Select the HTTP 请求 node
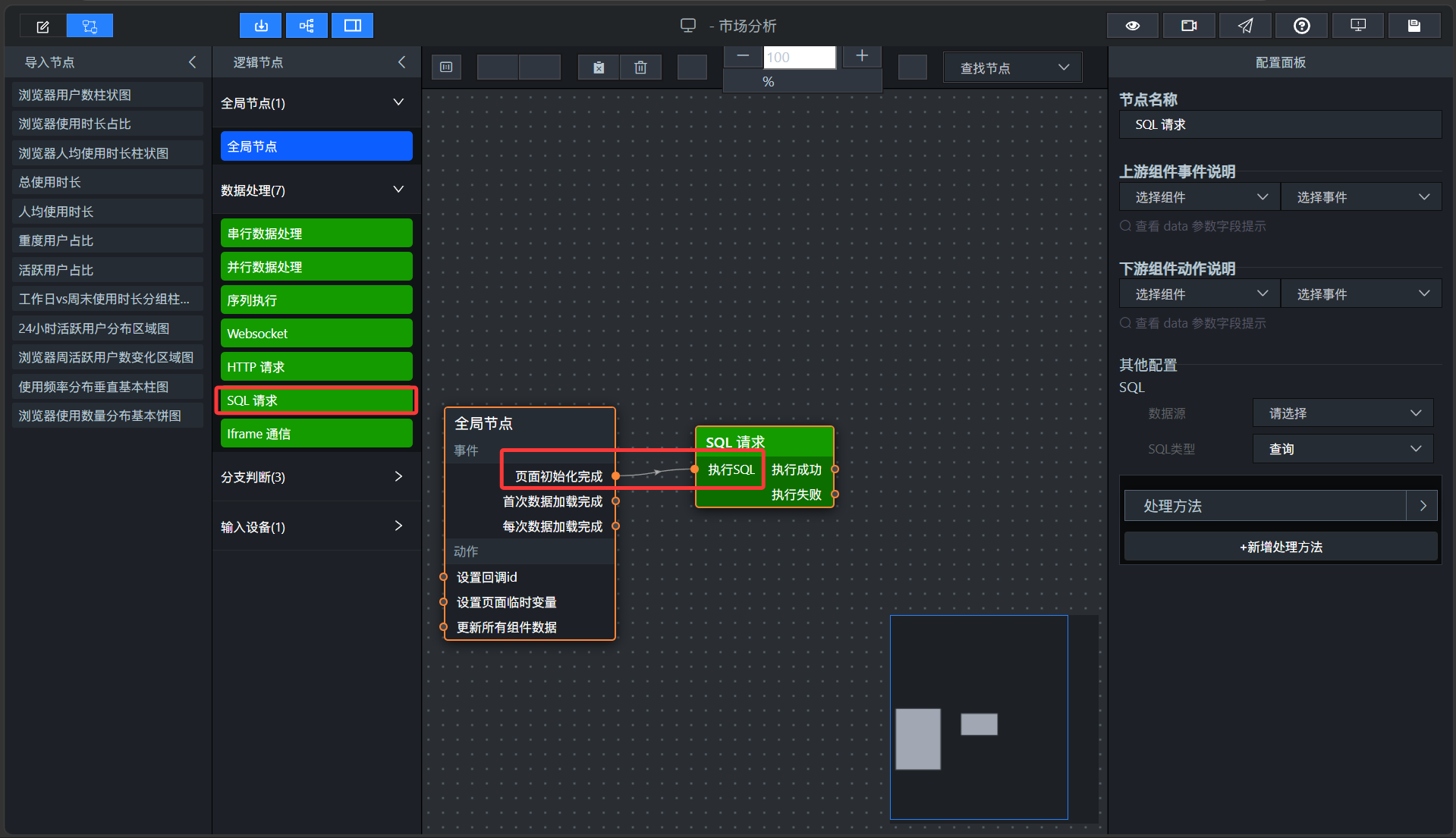 [316, 367]
